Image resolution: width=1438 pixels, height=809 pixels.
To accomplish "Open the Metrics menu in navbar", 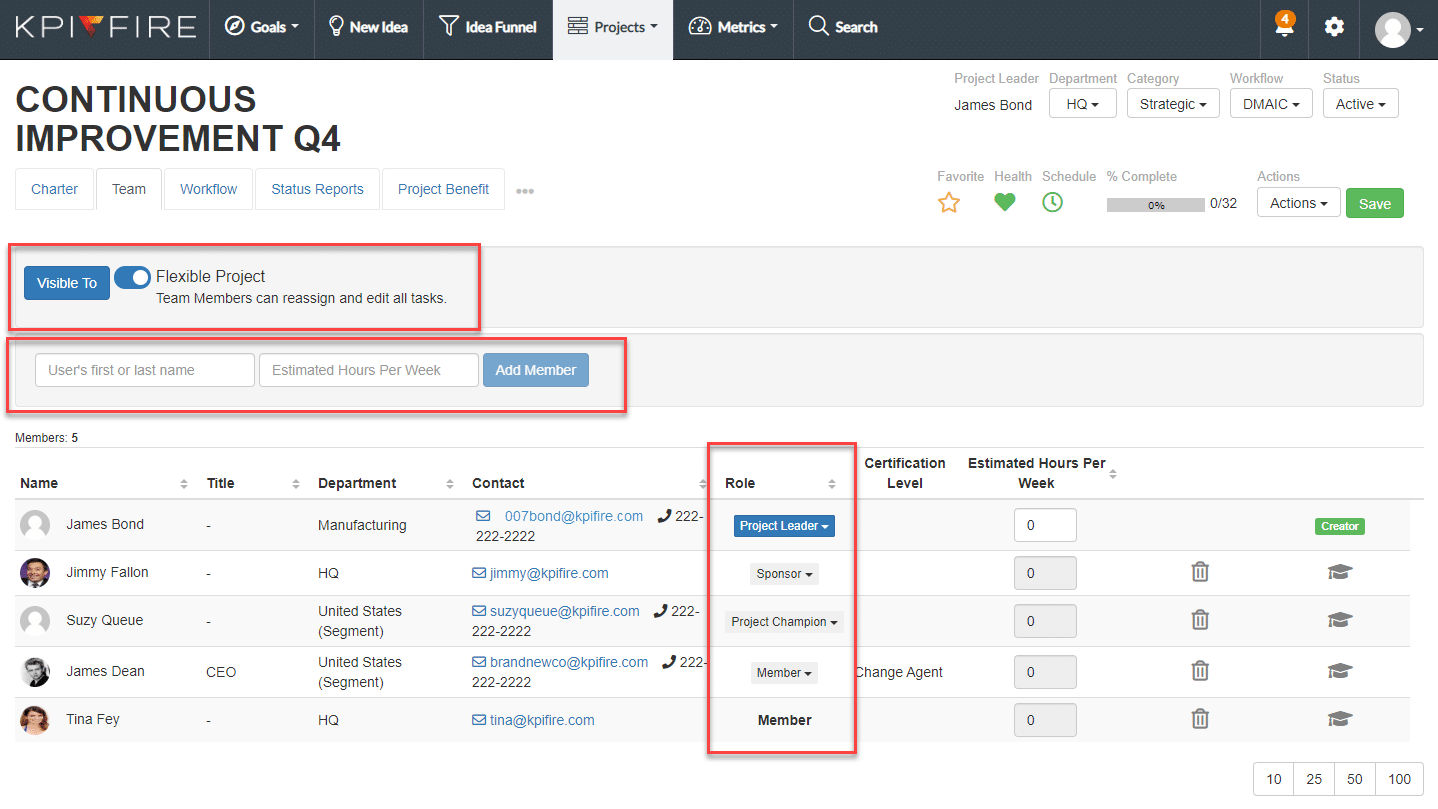I will pos(733,27).
